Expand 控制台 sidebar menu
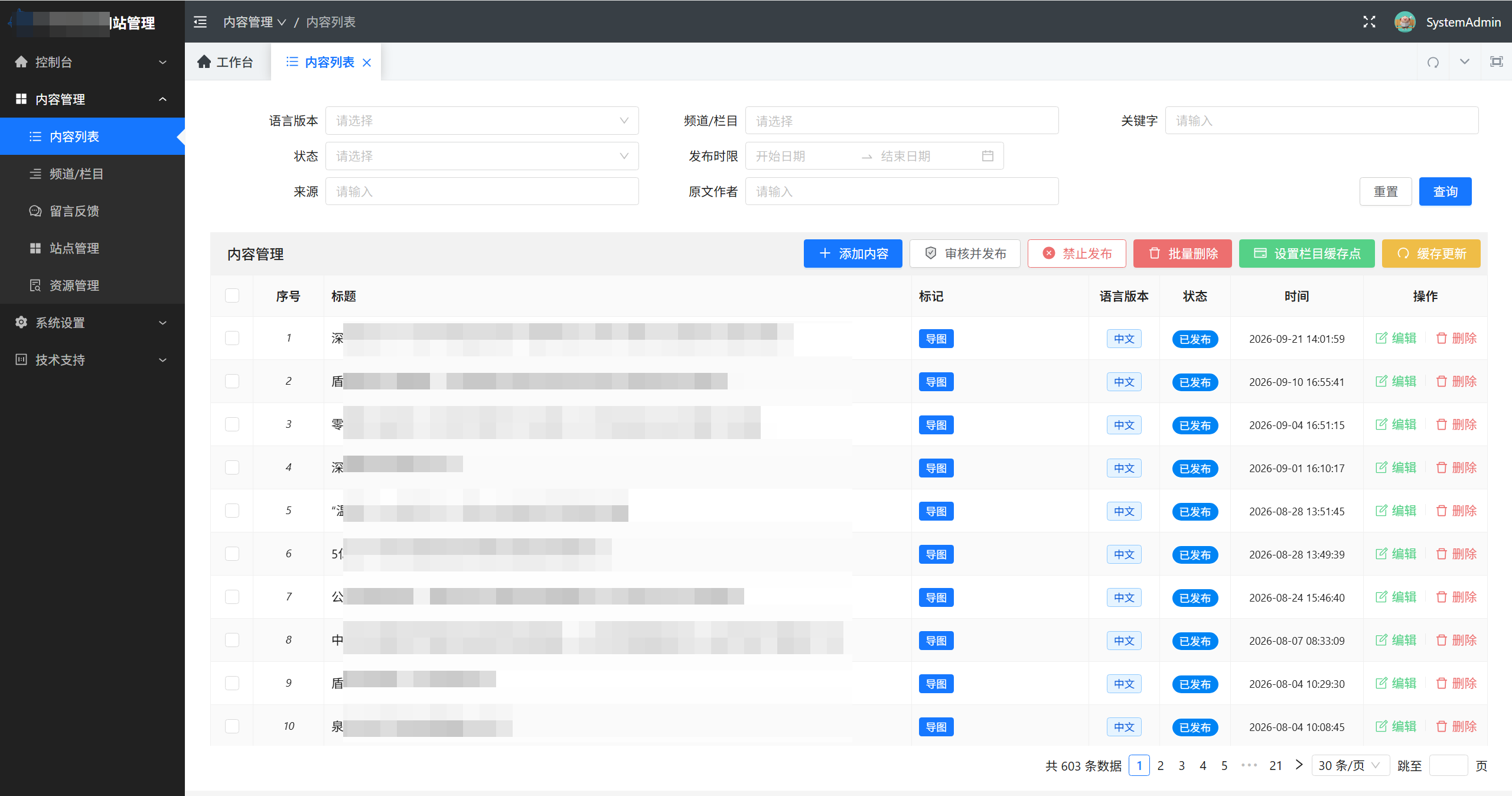The height and width of the screenshot is (796, 1512). 92,62
